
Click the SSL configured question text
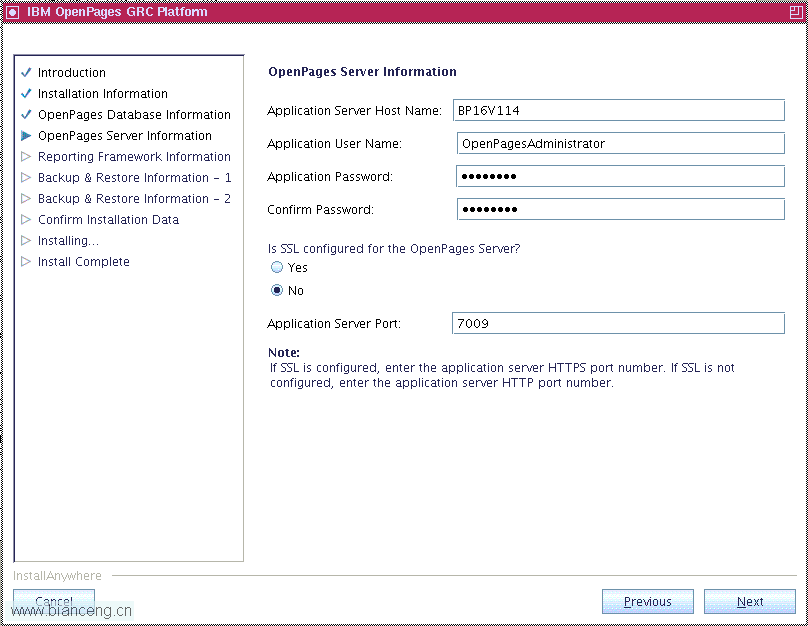[394, 249]
